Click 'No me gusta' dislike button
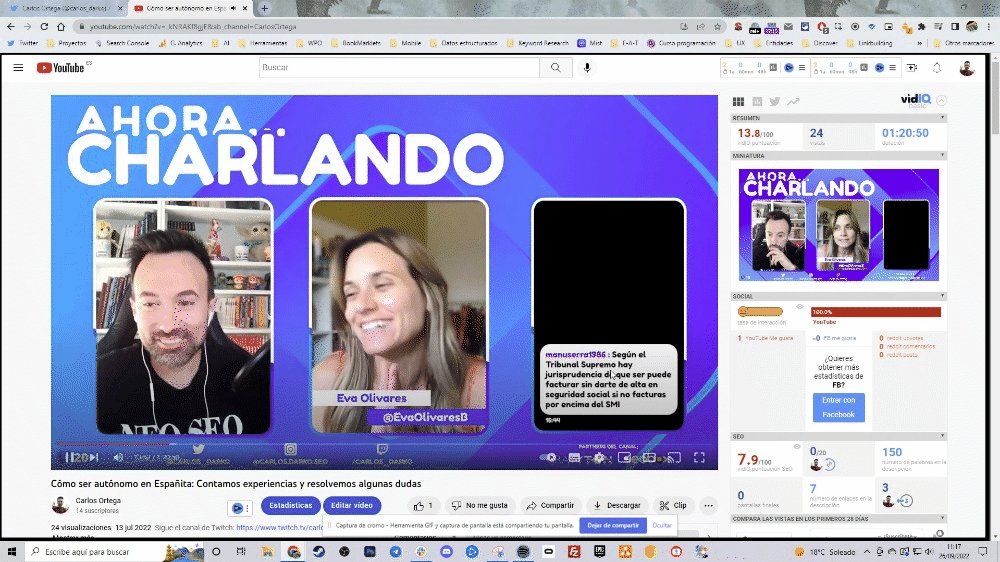The image size is (1000, 562). [x=480, y=505]
